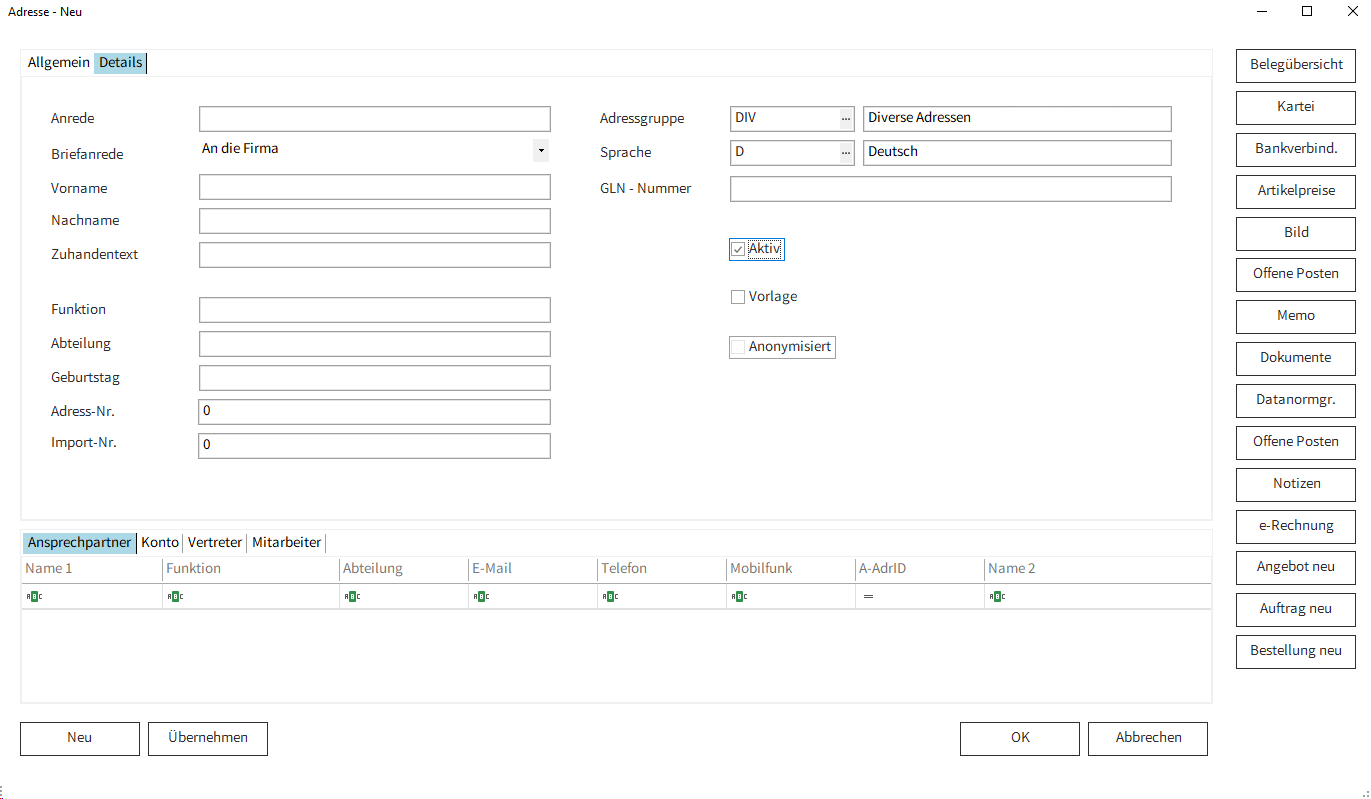Click the filter icon under E-Mail column
Image resolution: width=1371 pixels, height=799 pixels.
click(x=480, y=597)
